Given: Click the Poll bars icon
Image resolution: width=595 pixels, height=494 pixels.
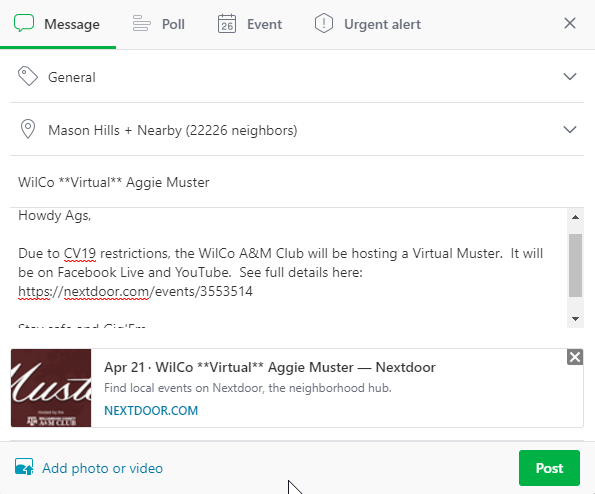Looking at the screenshot, I should tap(141, 24).
